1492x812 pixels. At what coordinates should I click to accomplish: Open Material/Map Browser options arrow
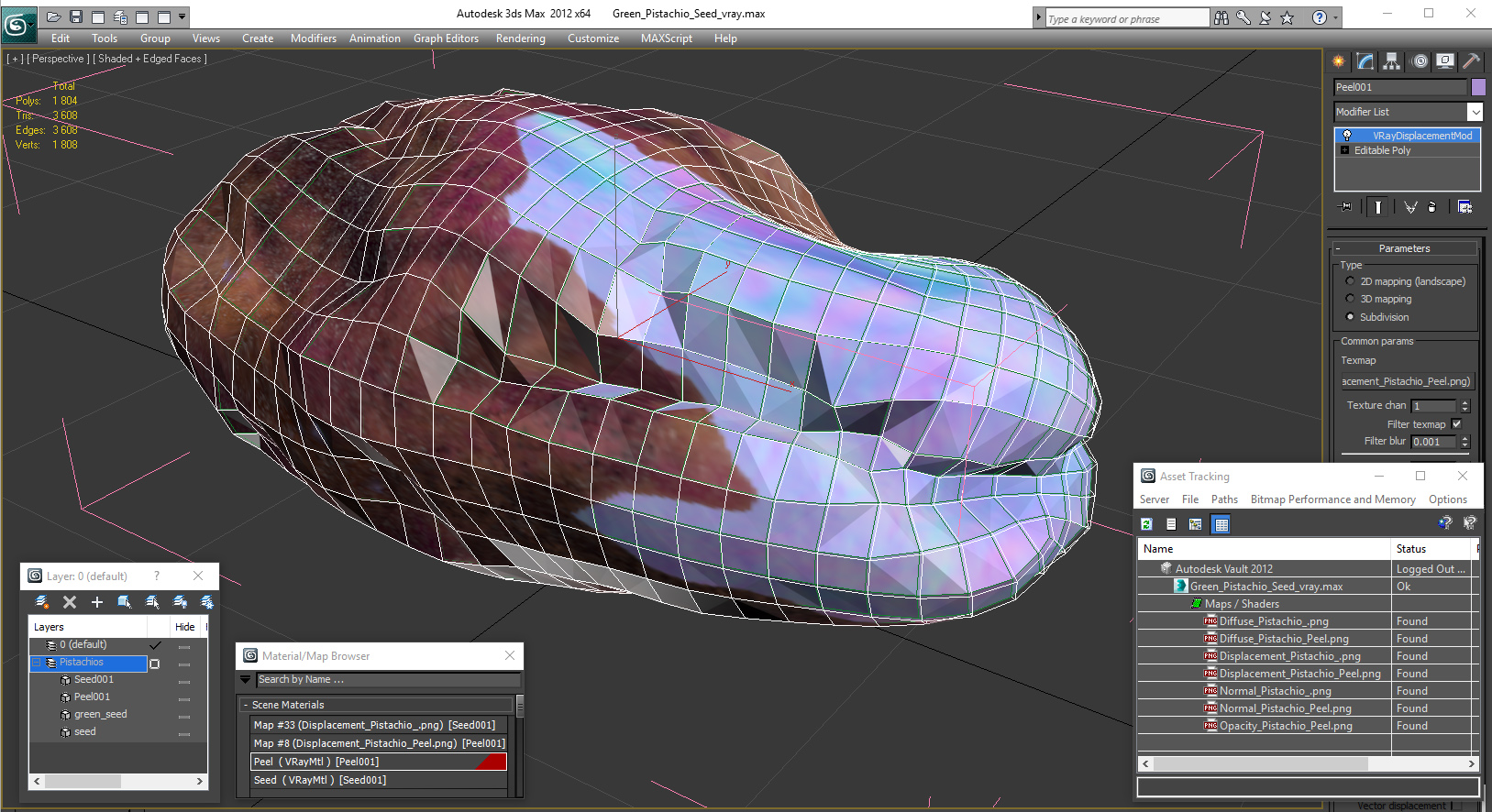[x=245, y=680]
